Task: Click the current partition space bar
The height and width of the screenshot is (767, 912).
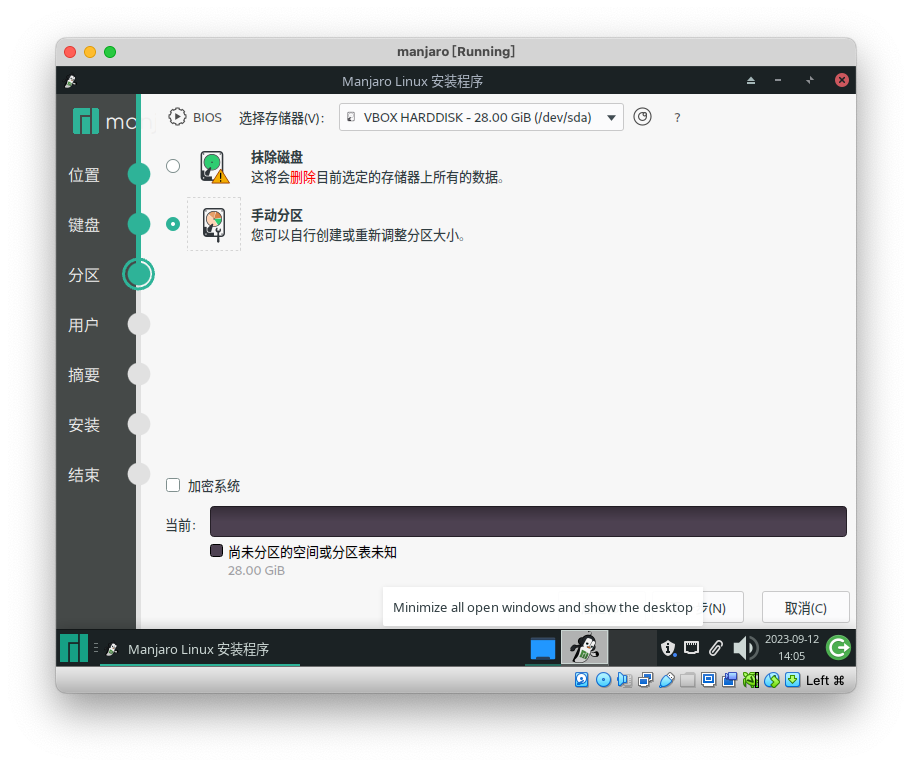Action: click(528, 521)
